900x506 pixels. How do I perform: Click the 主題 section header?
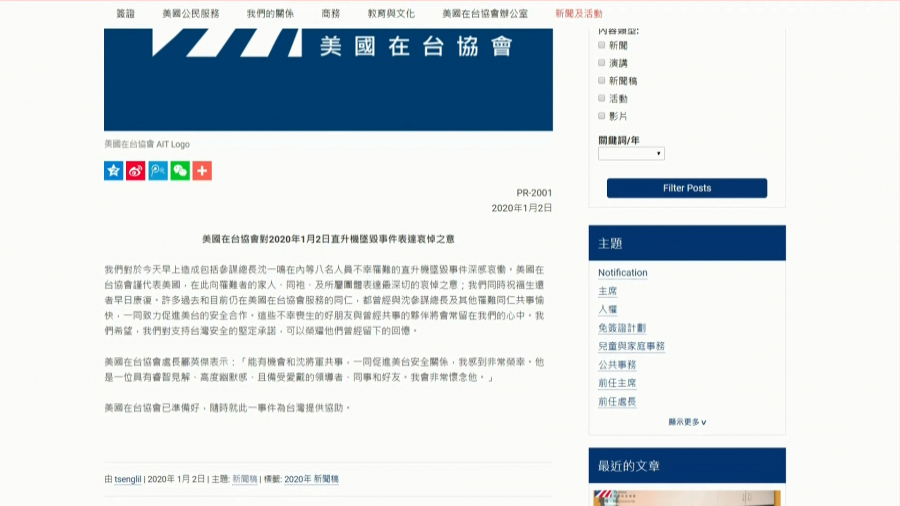click(687, 243)
